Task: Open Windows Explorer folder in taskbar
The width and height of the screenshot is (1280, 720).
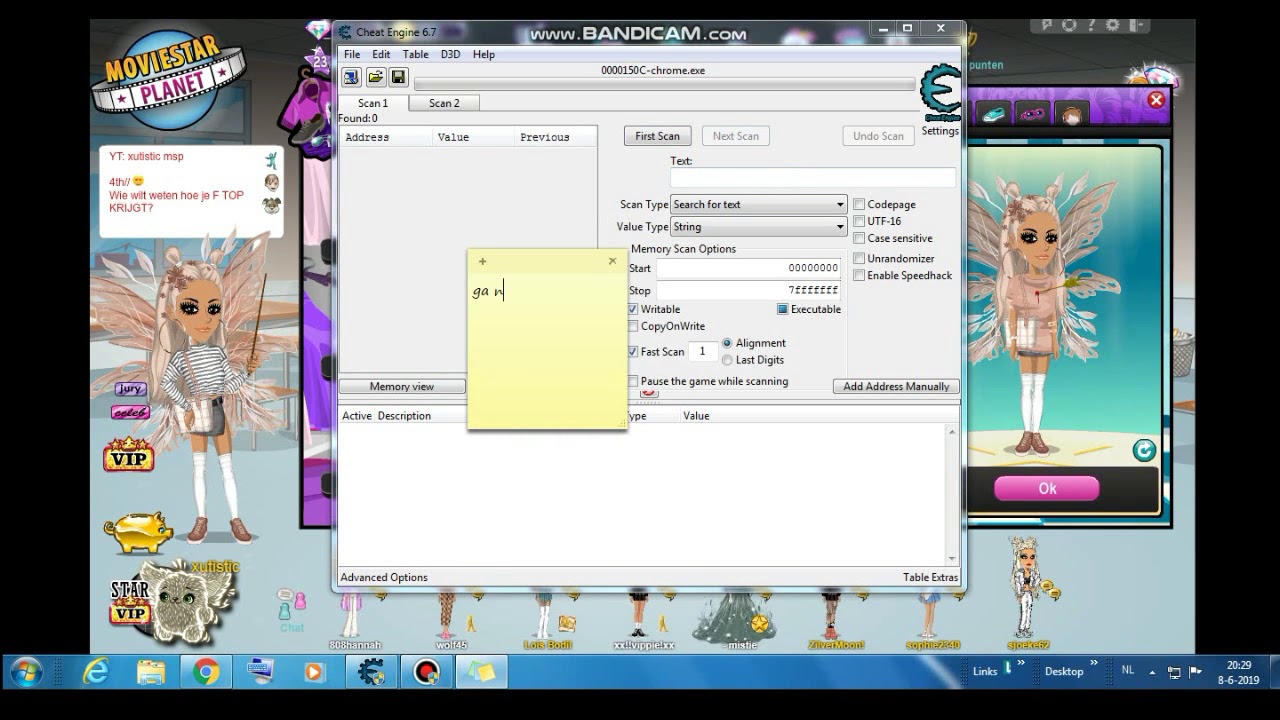Action: (x=151, y=672)
